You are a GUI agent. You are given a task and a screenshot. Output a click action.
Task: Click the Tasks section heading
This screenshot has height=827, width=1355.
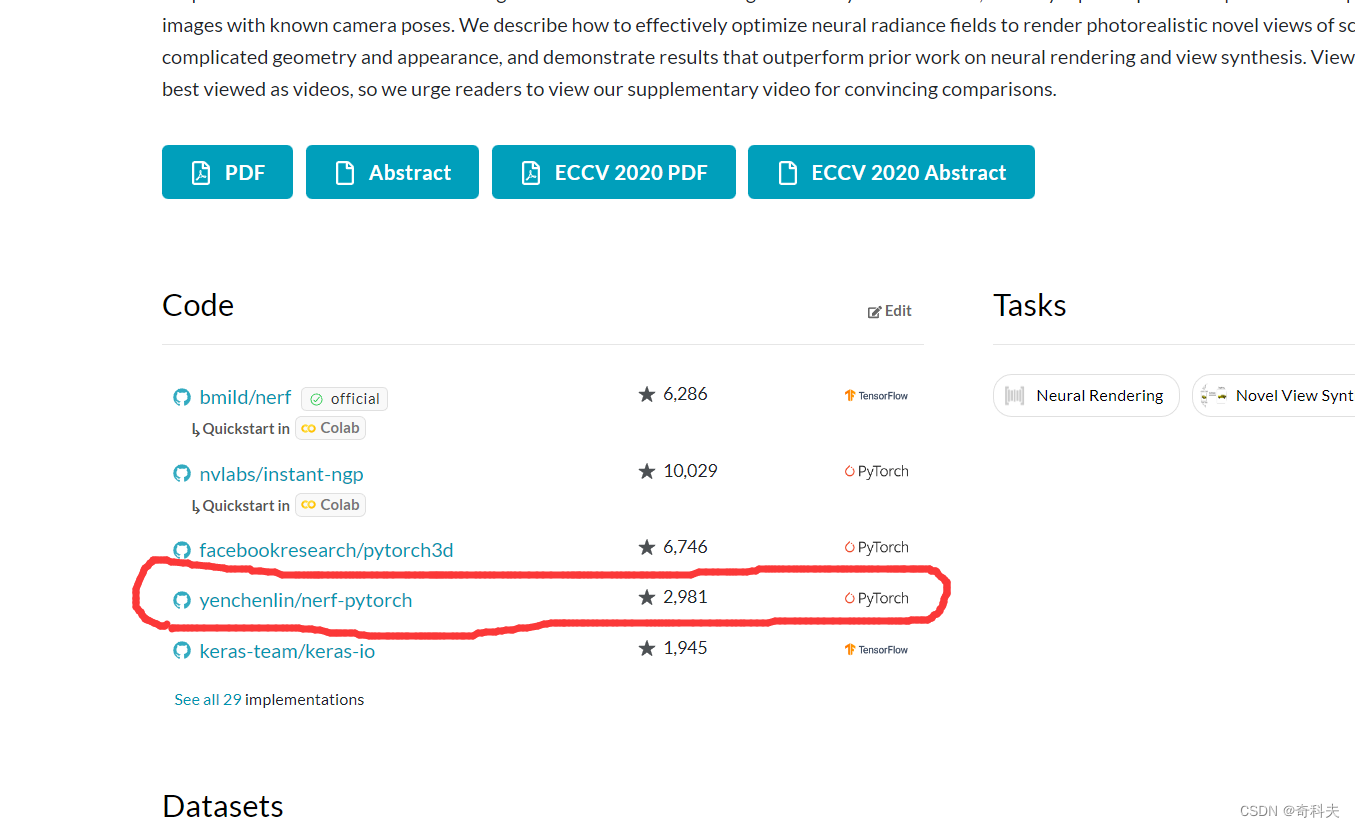pos(1030,305)
